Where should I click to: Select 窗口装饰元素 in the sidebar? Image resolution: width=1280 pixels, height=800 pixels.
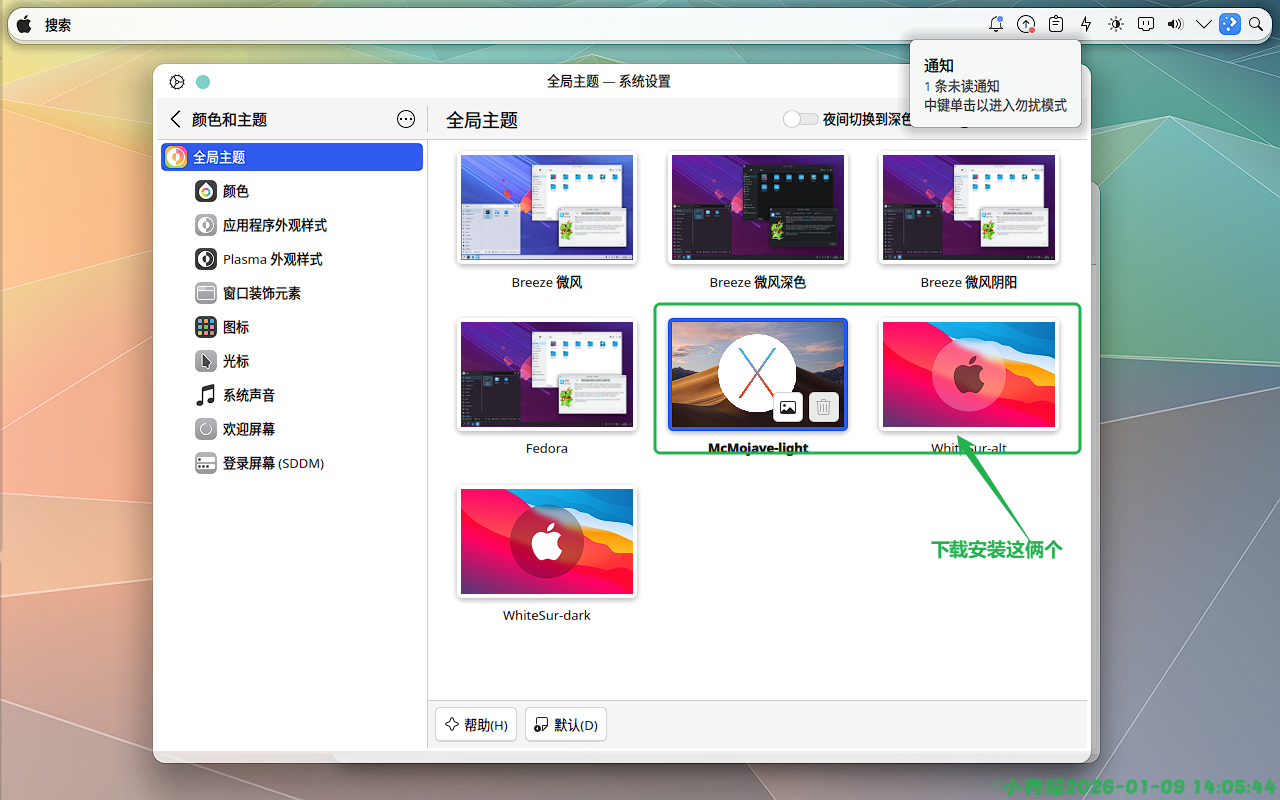[x=261, y=293]
